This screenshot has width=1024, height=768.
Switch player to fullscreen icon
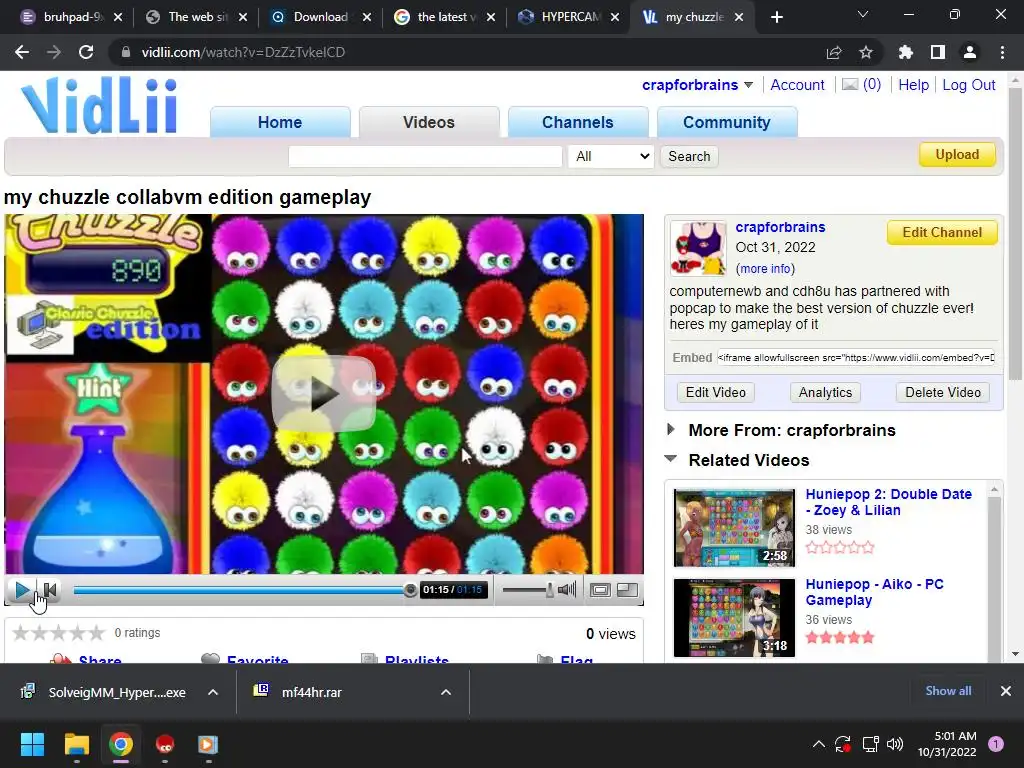tap(627, 590)
